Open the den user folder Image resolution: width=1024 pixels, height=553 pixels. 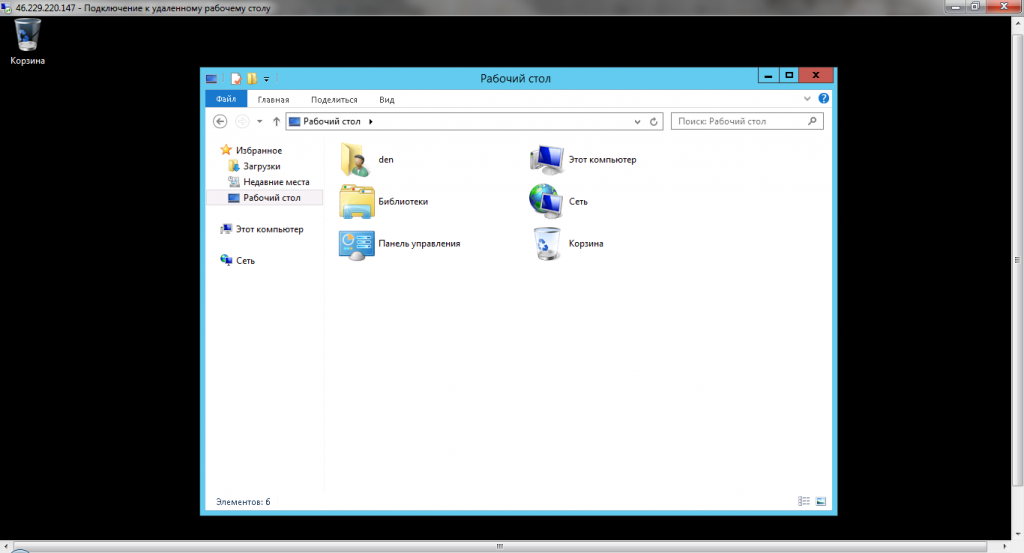355,160
